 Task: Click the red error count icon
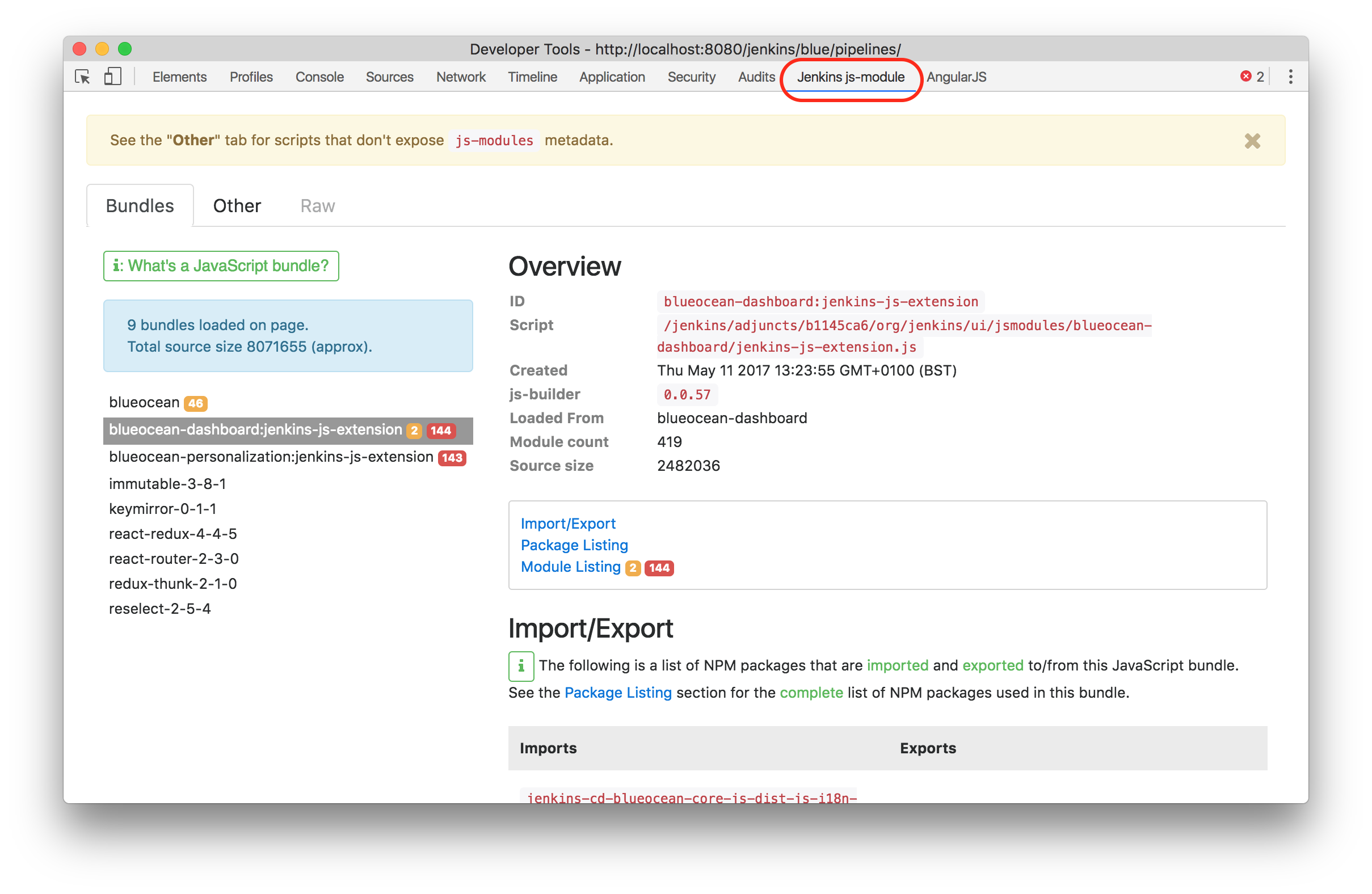(x=1245, y=77)
